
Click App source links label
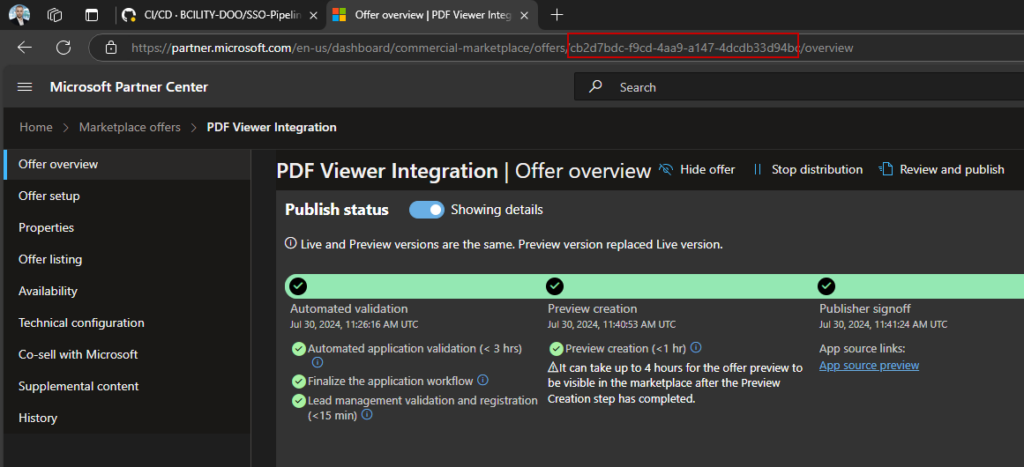(x=862, y=349)
